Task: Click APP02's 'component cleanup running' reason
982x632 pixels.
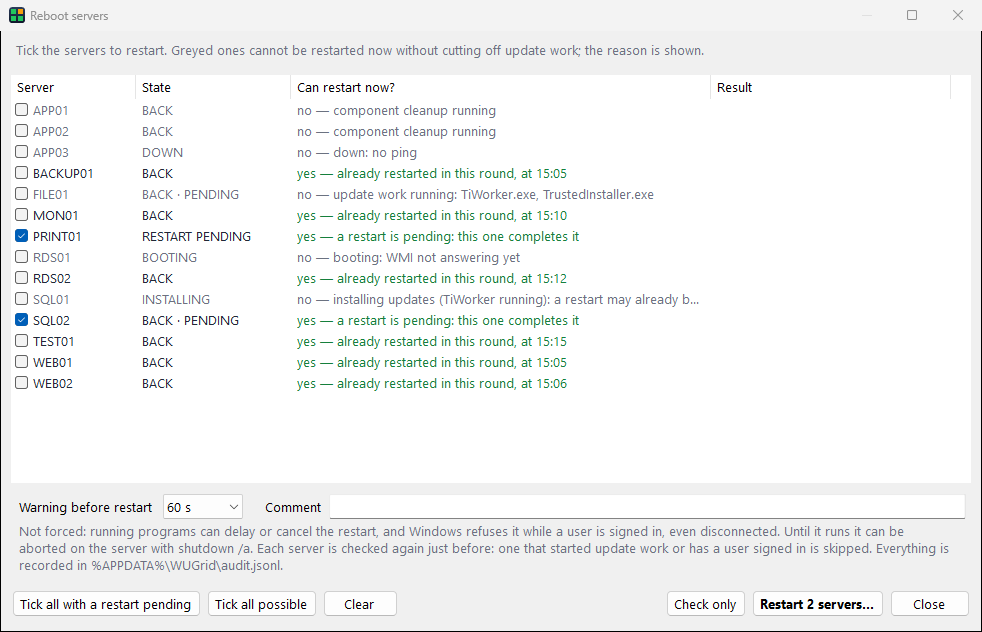Action: [x=396, y=132]
